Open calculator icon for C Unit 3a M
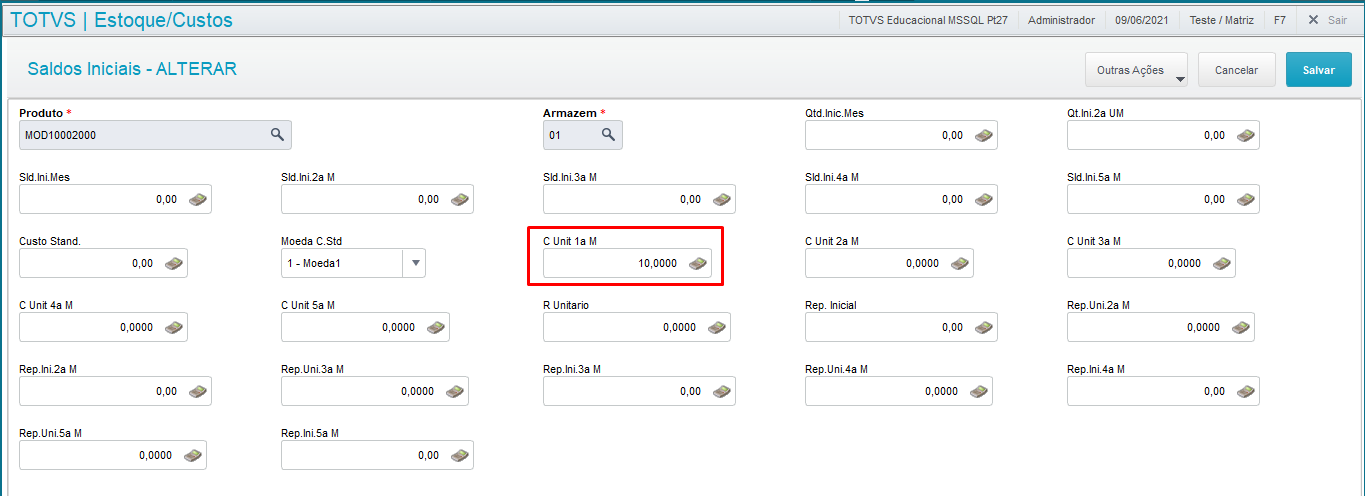This screenshot has height=496, width=1365. point(1223,263)
